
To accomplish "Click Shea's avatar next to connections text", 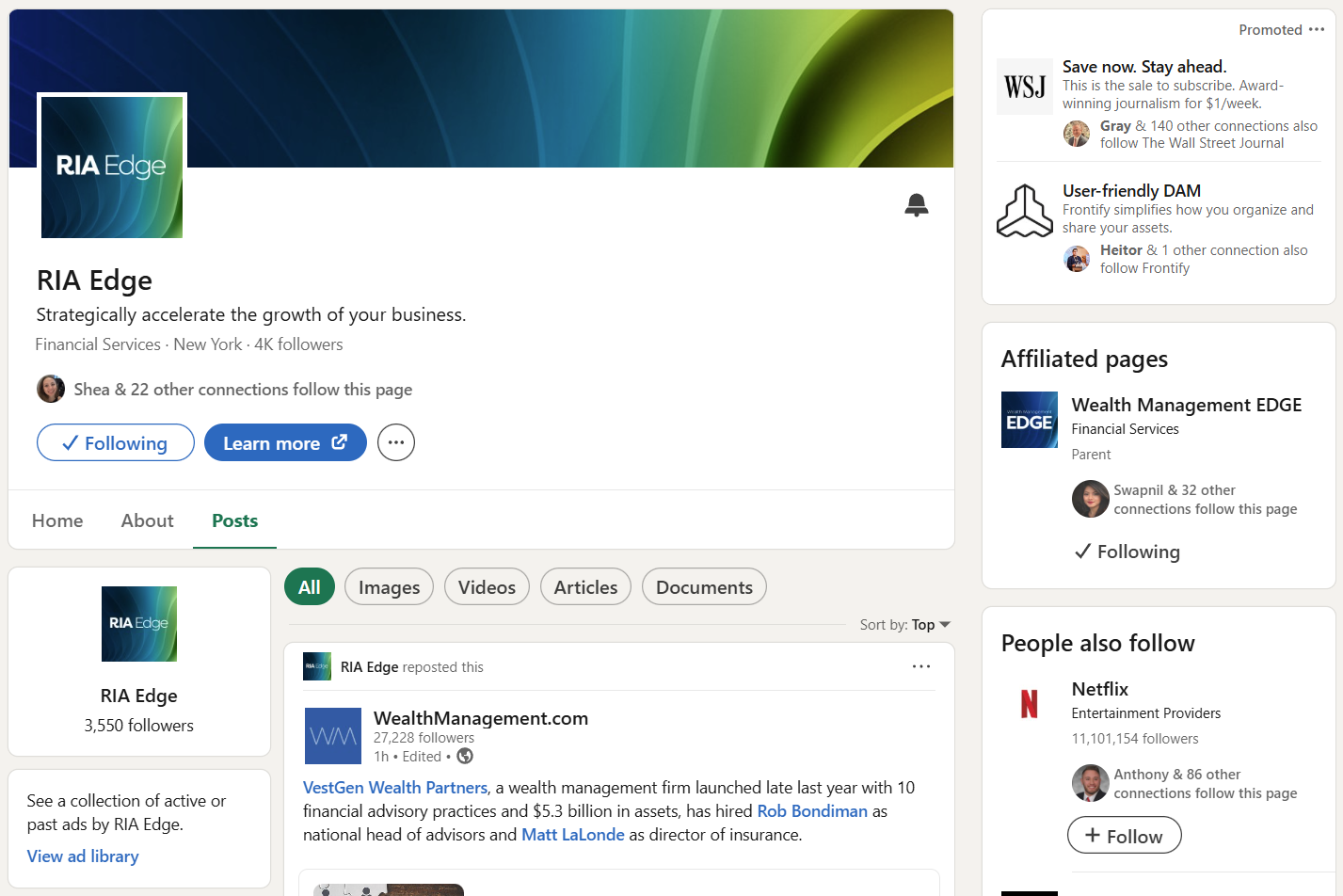I will 50,388.
